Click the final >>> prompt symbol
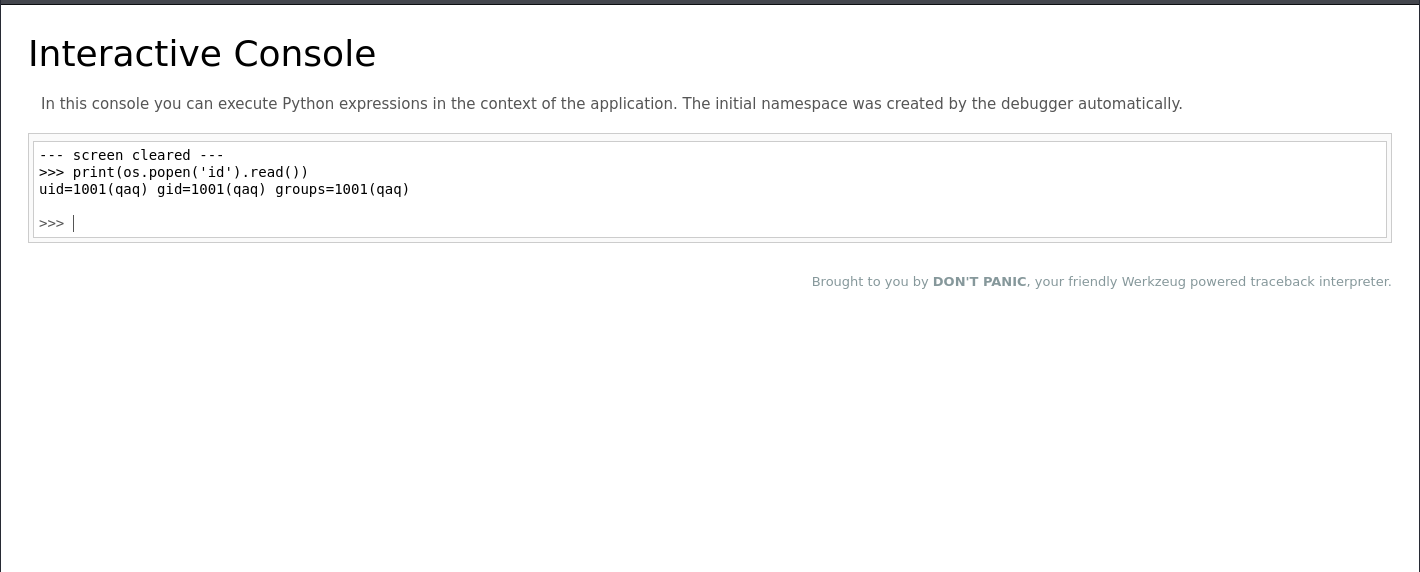 (x=51, y=223)
